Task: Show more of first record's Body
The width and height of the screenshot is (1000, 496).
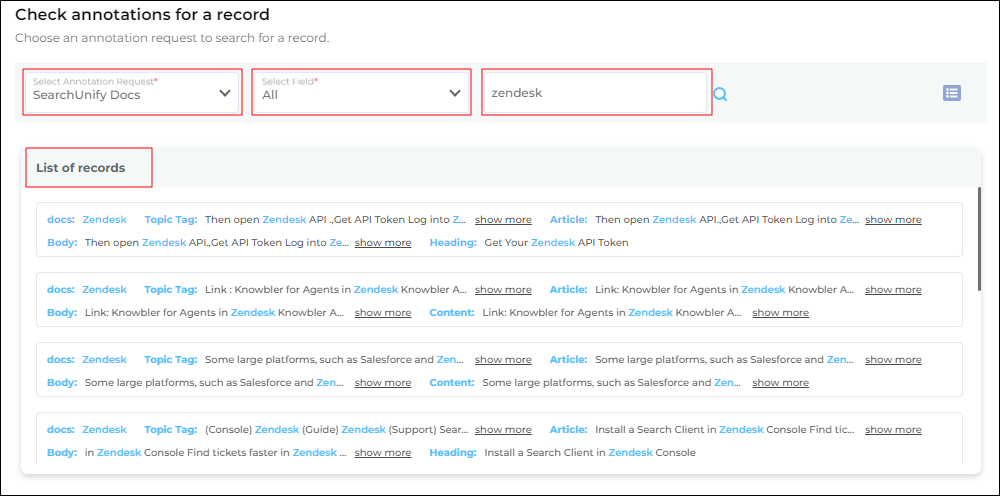Action: click(382, 242)
